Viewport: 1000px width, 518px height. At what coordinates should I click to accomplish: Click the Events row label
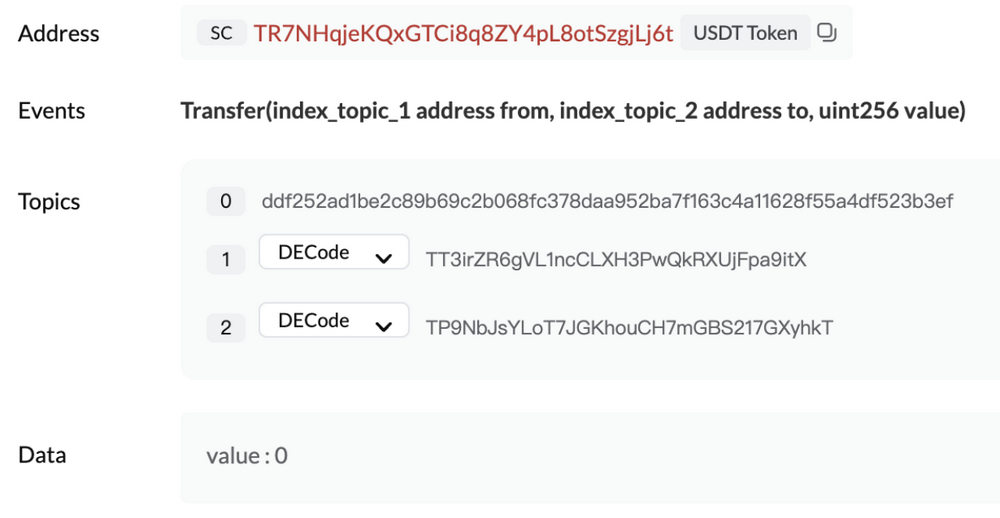(x=52, y=111)
